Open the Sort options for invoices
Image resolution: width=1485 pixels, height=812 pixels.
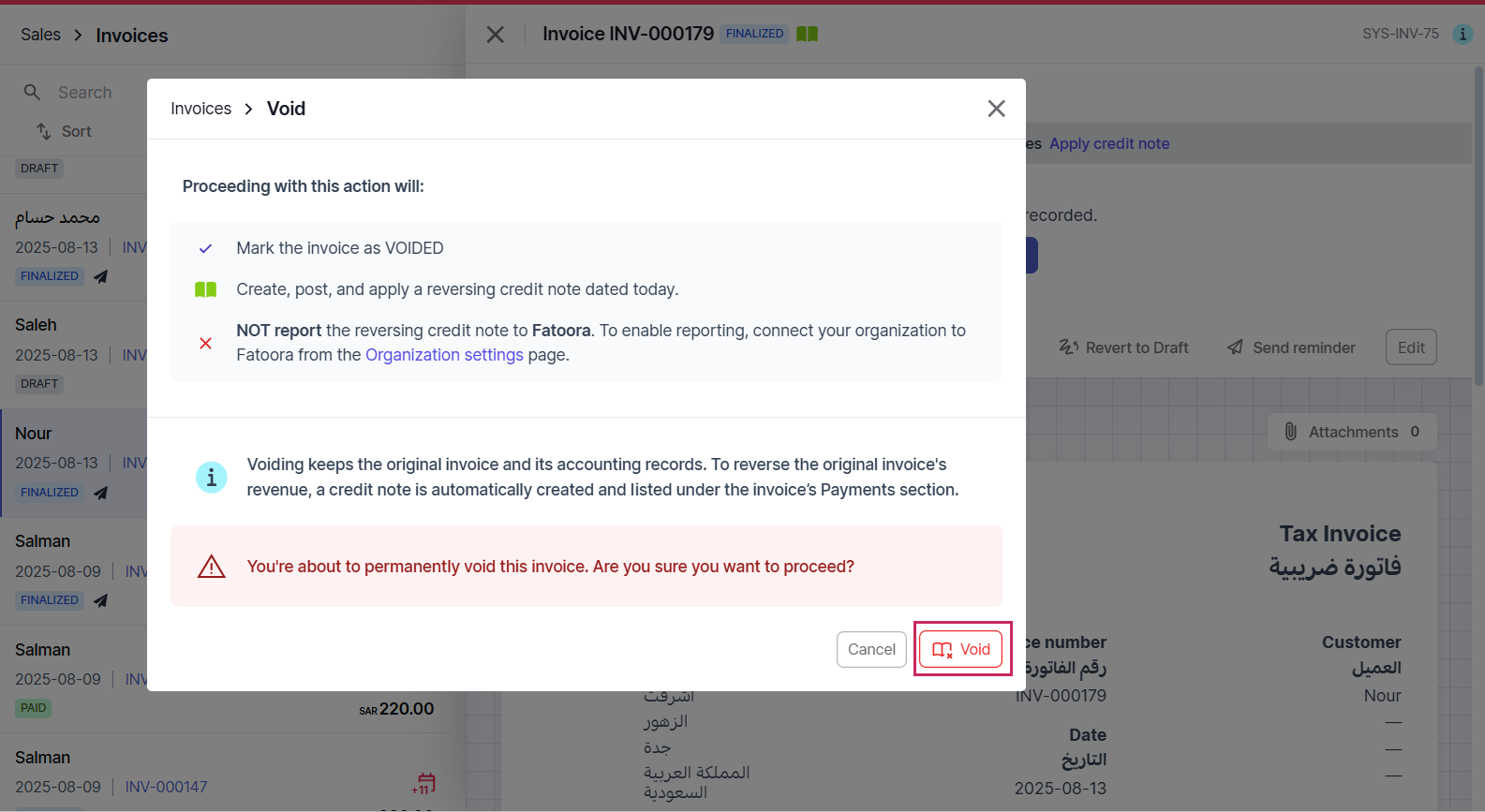[x=64, y=131]
